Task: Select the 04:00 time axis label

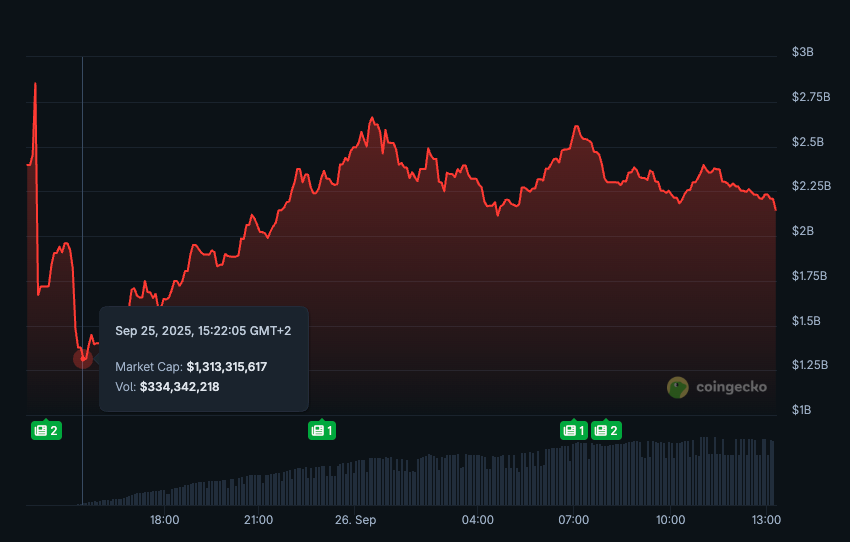Action: (x=478, y=520)
